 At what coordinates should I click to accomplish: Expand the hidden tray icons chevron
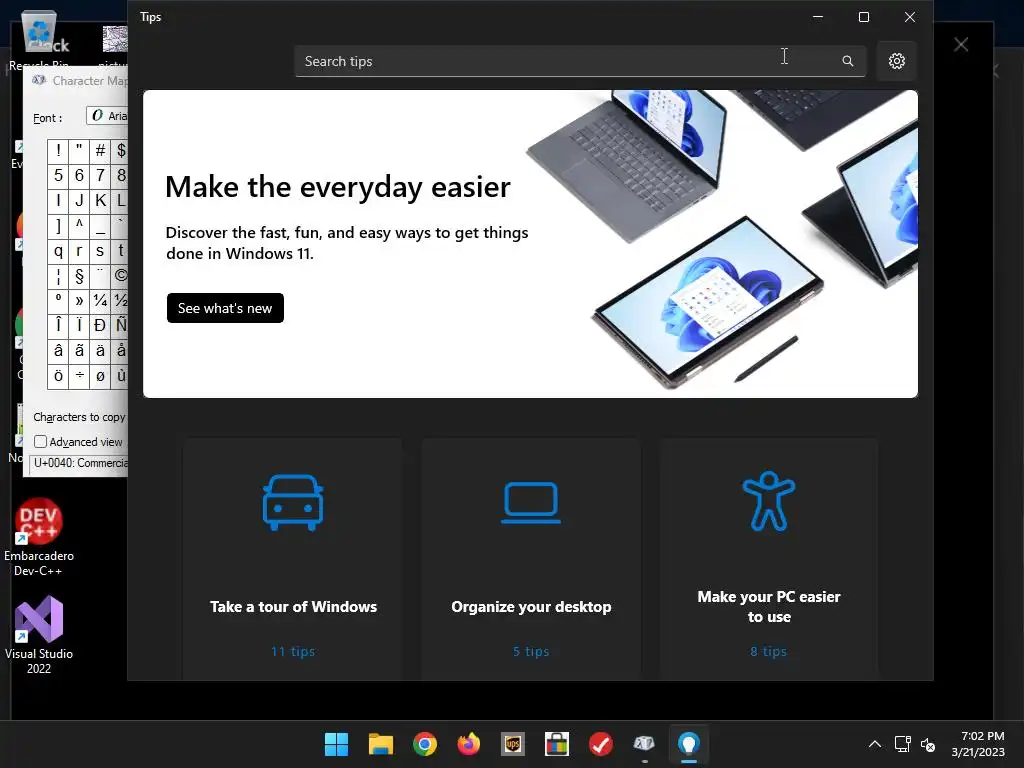[x=875, y=744]
